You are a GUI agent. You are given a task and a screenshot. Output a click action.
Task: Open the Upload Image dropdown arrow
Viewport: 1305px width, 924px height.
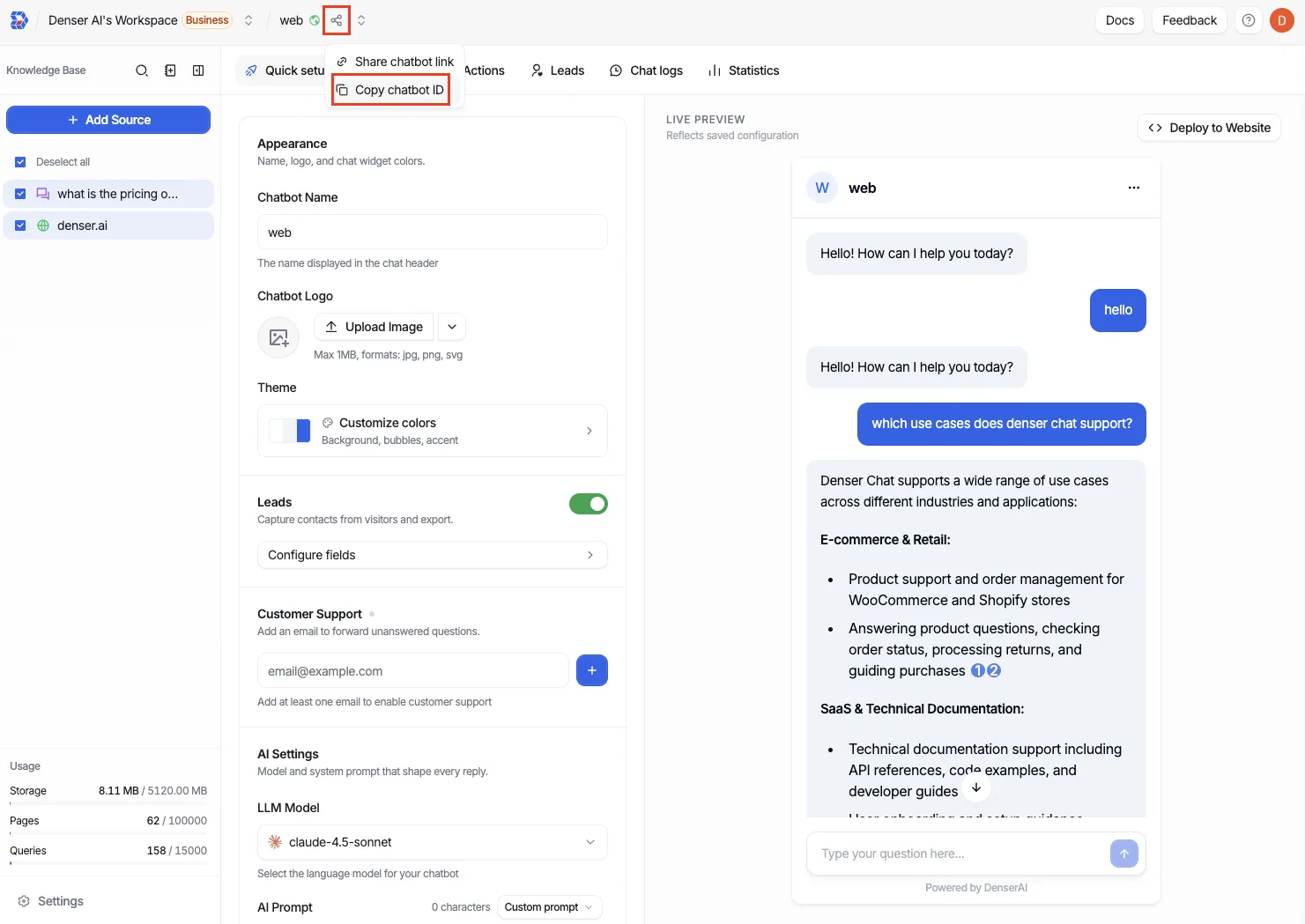452,327
